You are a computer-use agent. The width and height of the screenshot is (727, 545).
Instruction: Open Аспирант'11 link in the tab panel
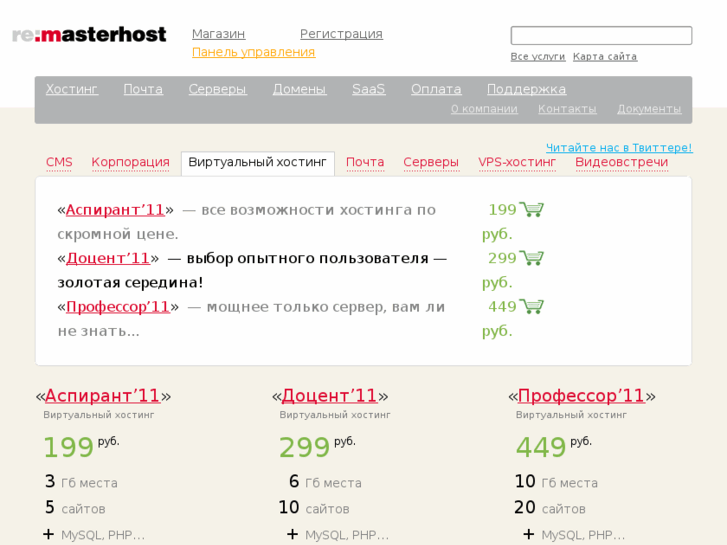[x=115, y=210]
